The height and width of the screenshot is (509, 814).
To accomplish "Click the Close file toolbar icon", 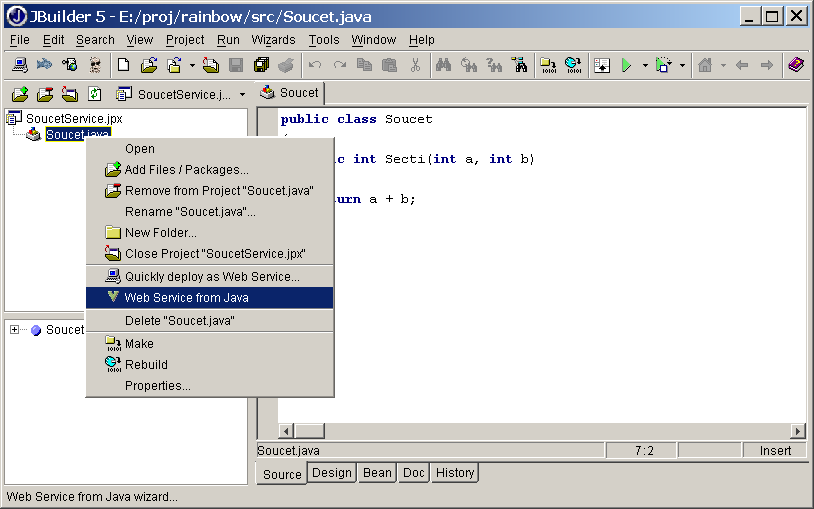I will point(211,65).
